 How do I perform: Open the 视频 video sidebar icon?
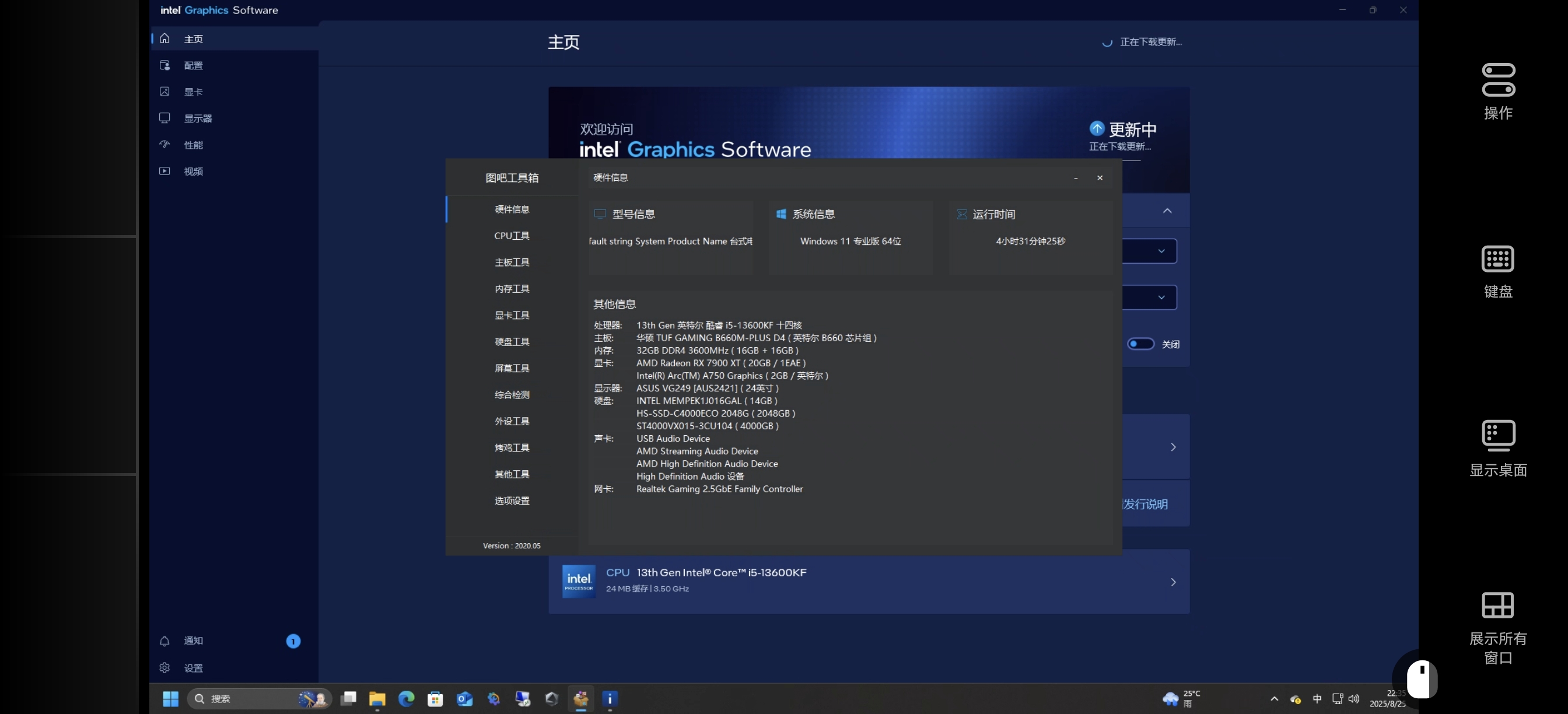click(x=164, y=171)
